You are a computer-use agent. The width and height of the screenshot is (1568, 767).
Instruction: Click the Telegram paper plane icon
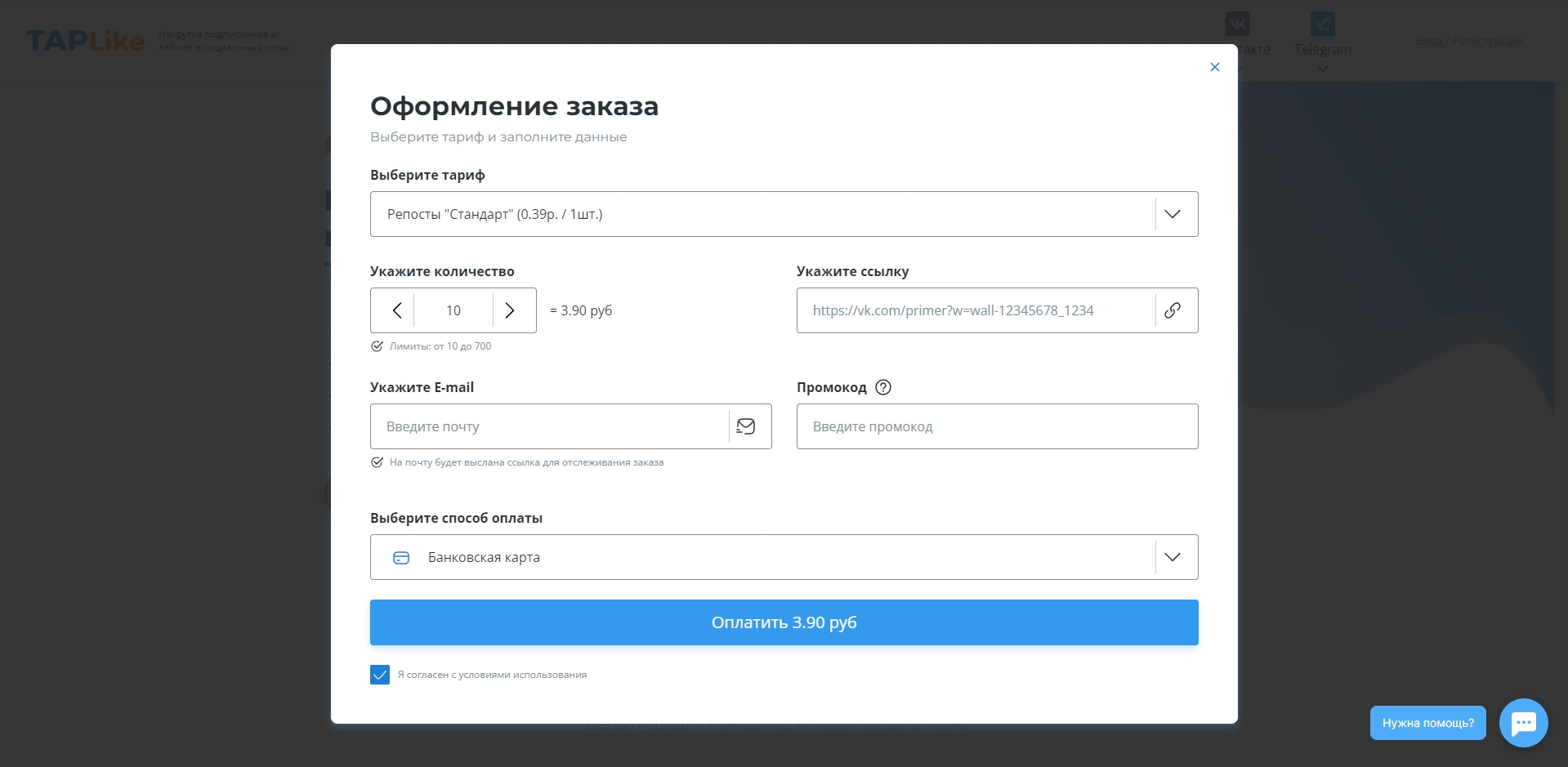1322,23
